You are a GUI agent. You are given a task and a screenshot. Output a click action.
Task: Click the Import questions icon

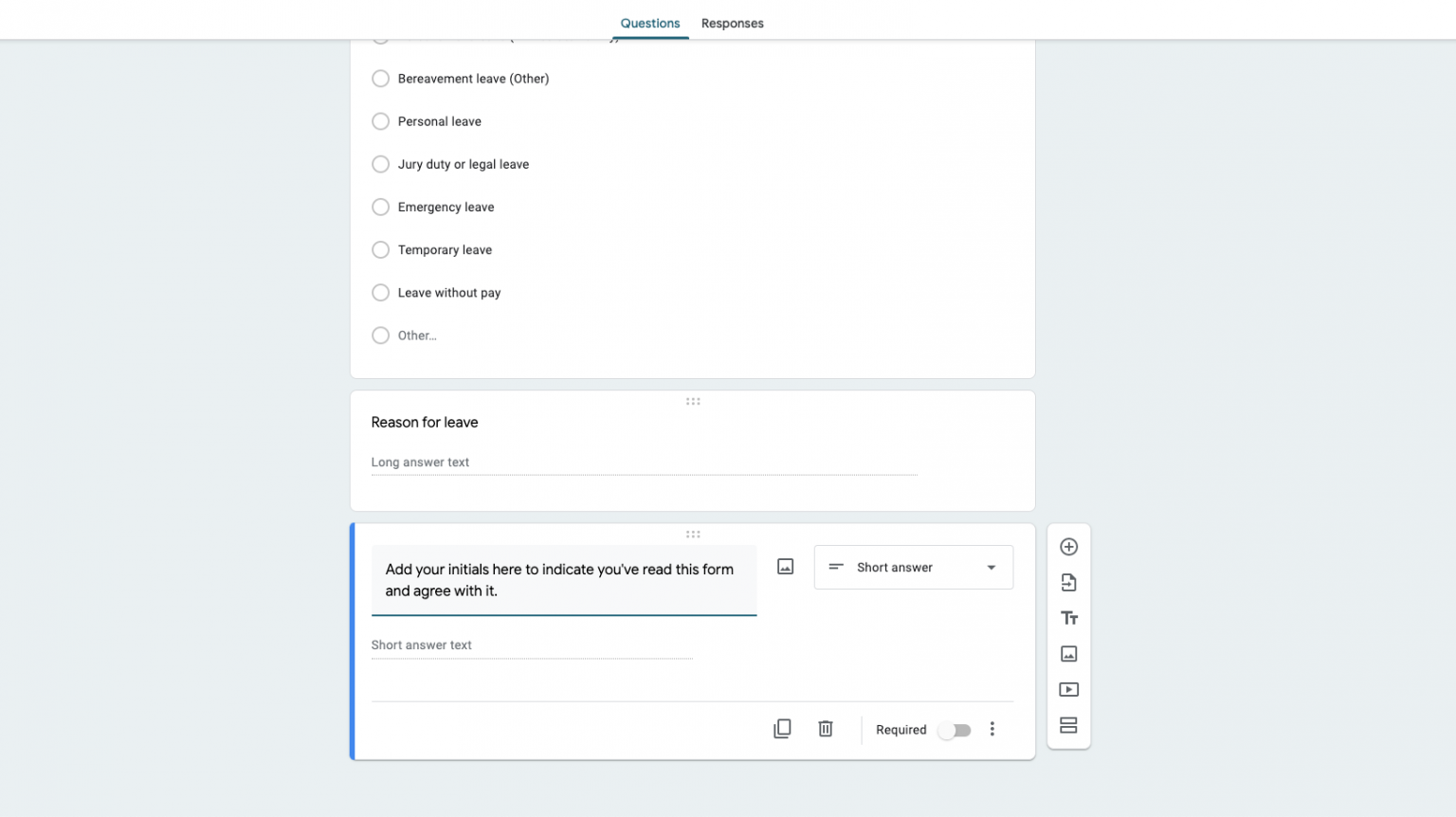1068,582
